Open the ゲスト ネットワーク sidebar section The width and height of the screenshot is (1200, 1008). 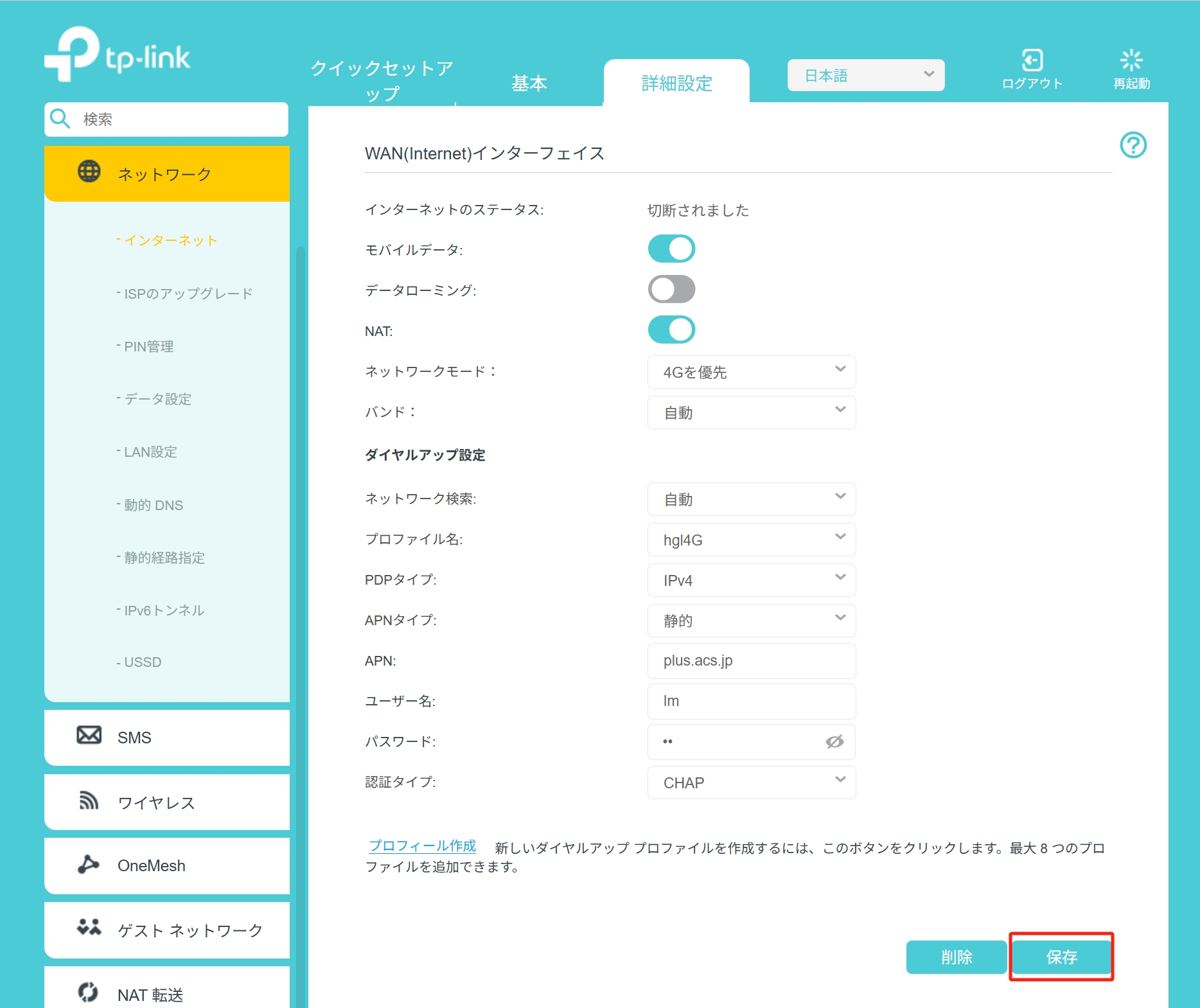pyautogui.click(x=167, y=930)
